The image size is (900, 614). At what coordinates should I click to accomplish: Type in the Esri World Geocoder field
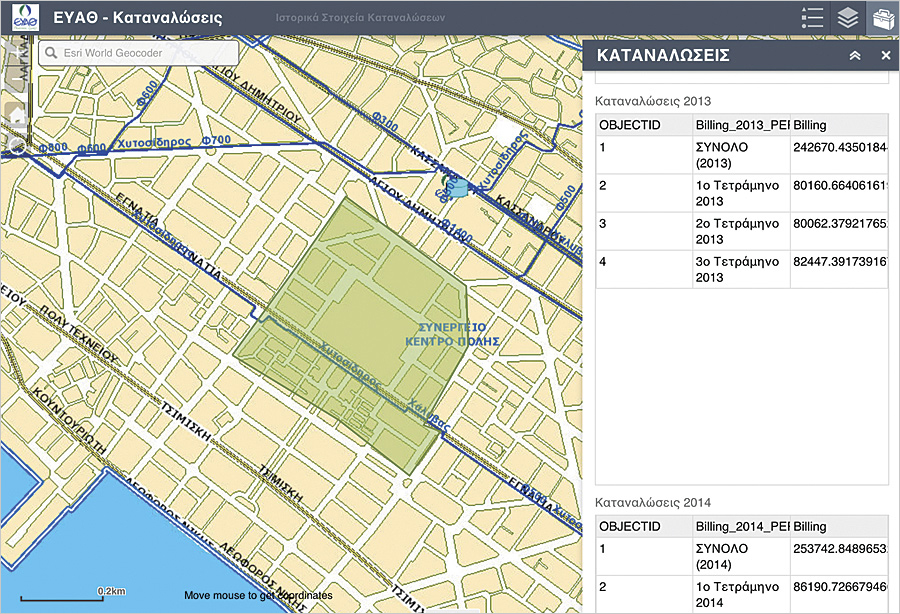pos(145,53)
